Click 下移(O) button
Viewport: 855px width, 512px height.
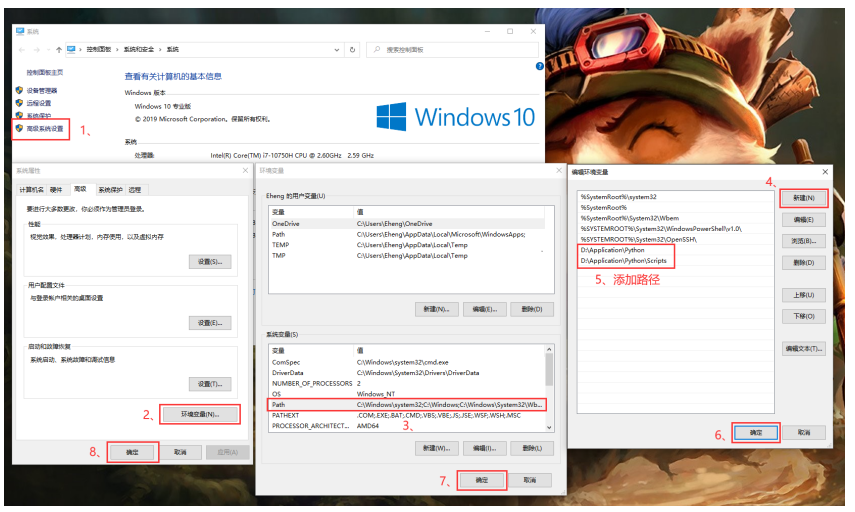click(x=804, y=316)
